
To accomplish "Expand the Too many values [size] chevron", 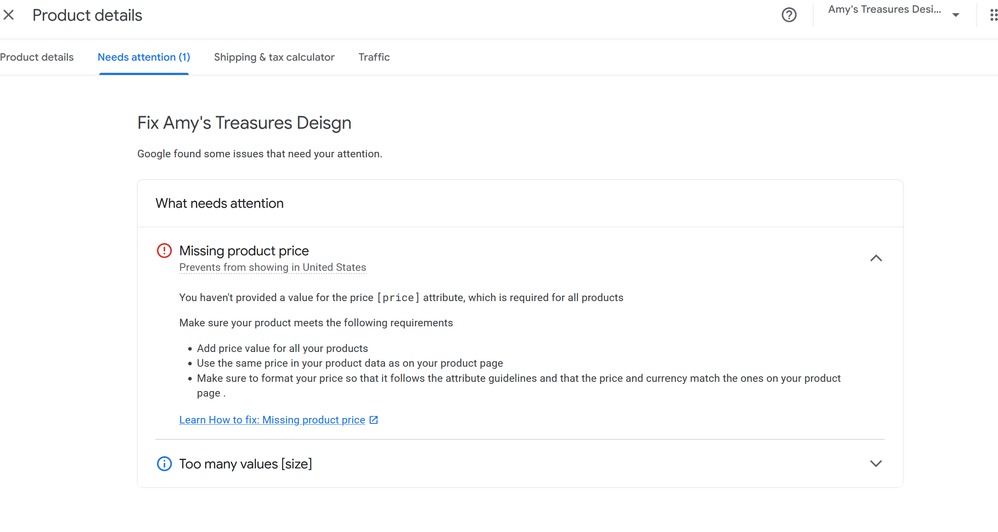I will [876, 464].
